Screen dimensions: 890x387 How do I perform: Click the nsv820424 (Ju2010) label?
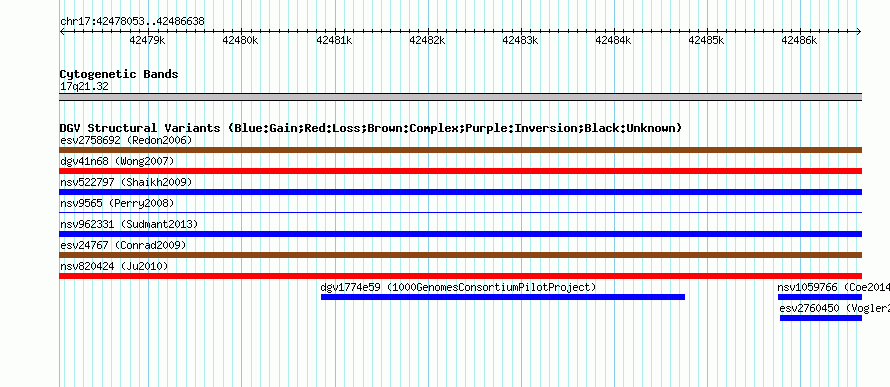114,266
